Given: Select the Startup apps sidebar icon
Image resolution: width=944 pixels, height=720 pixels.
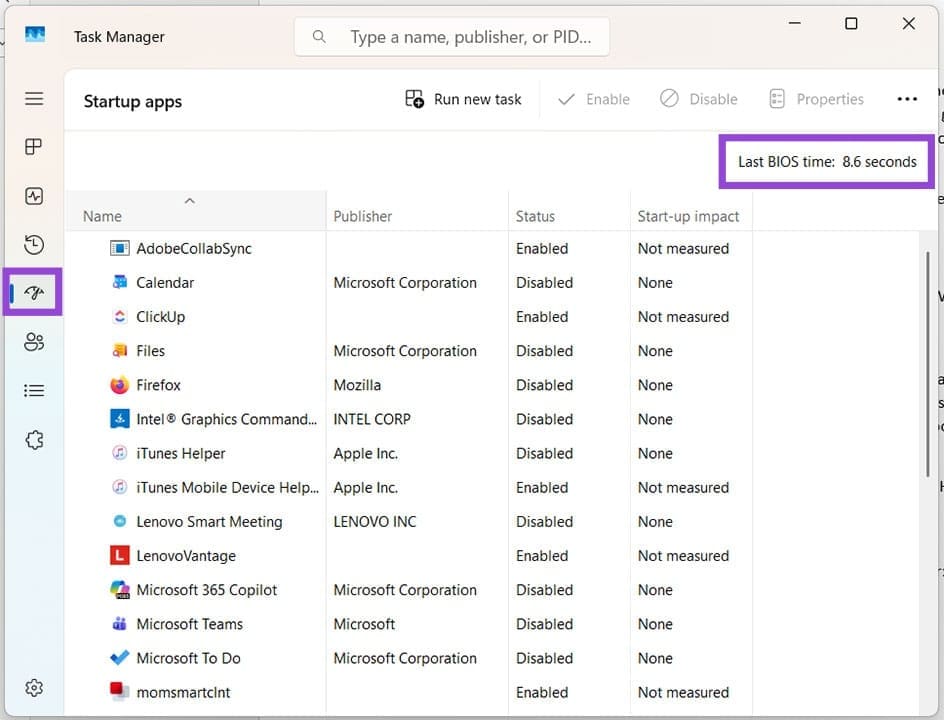Looking at the screenshot, I should 34,293.
